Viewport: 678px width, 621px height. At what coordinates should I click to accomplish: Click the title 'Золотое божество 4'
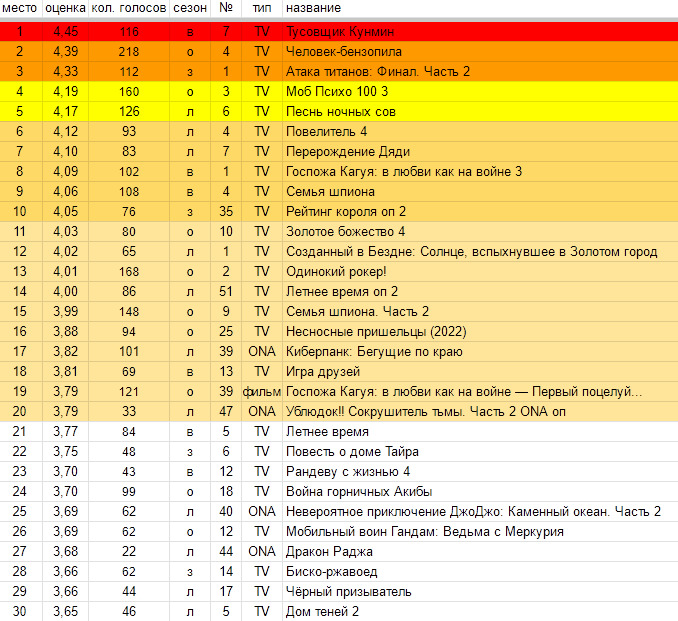(x=345, y=231)
